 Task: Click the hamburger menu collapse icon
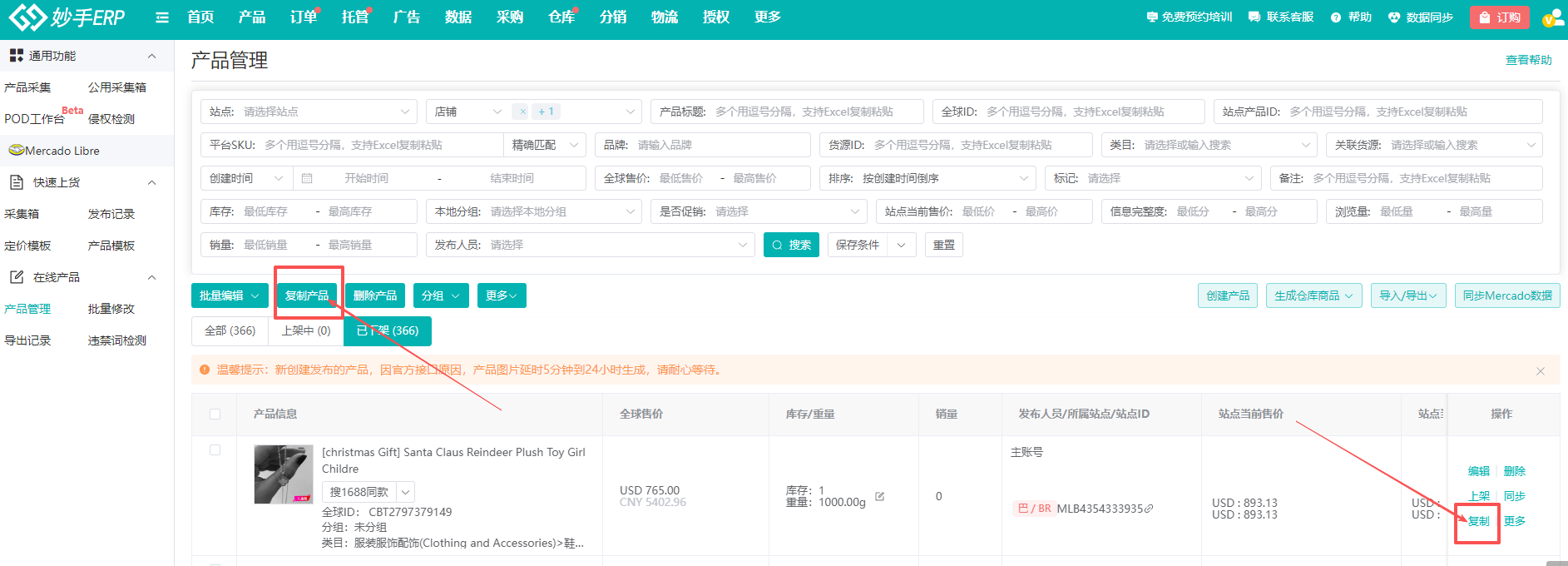(x=162, y=17)
